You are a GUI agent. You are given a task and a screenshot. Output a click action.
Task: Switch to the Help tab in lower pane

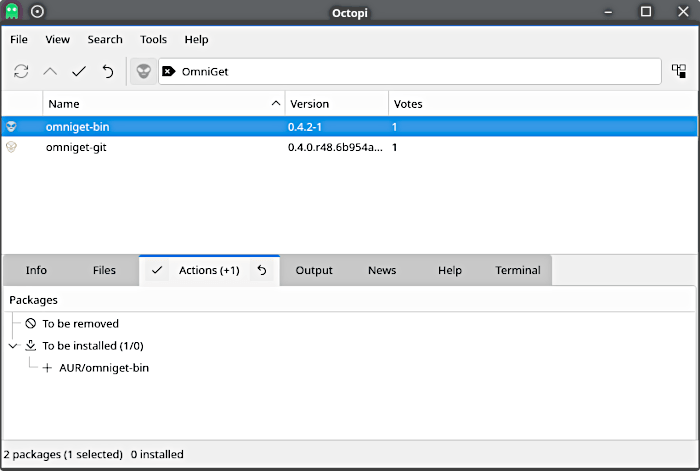450,270
